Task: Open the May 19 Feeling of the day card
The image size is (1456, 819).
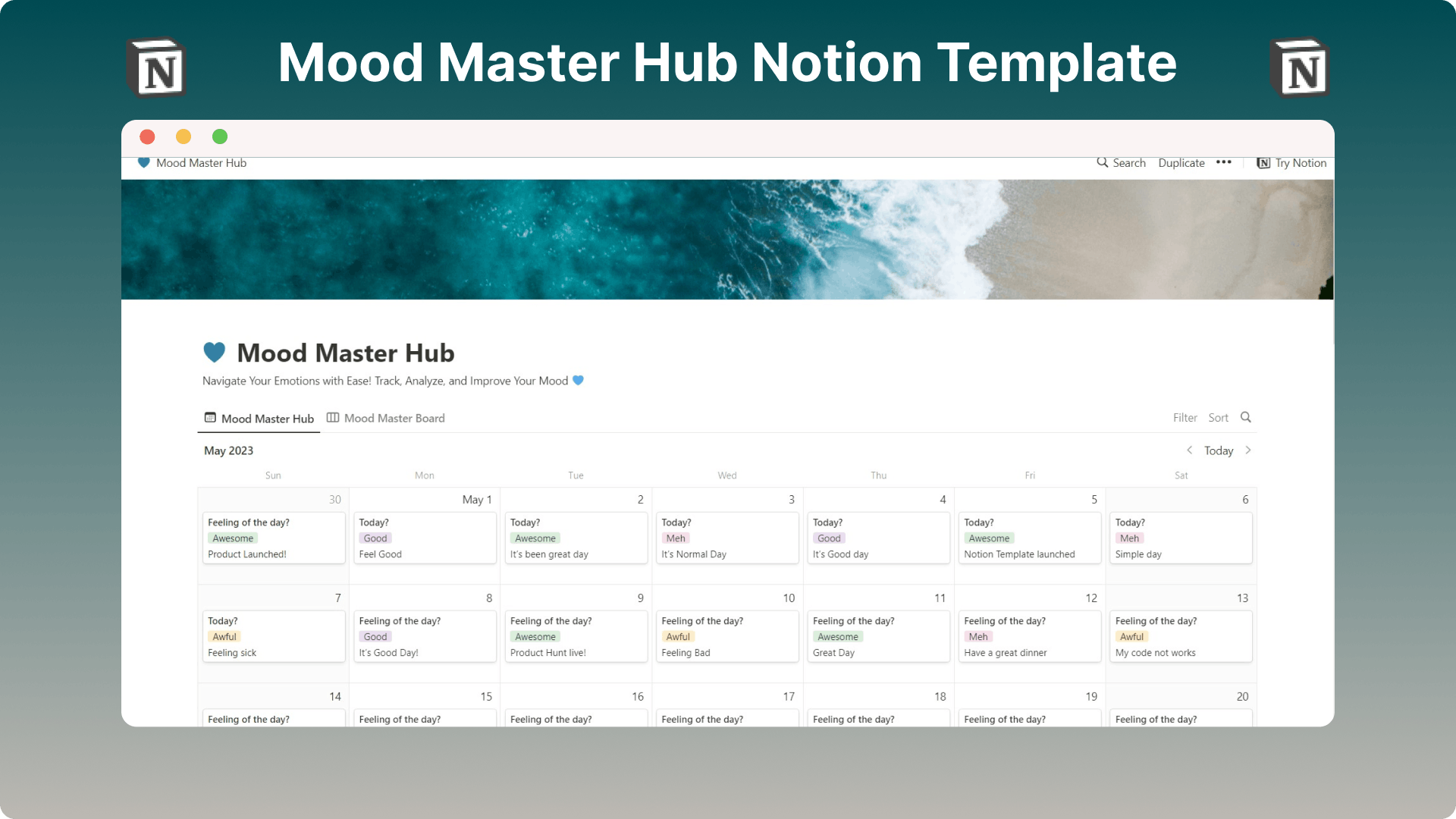Action: point(1030,719)
